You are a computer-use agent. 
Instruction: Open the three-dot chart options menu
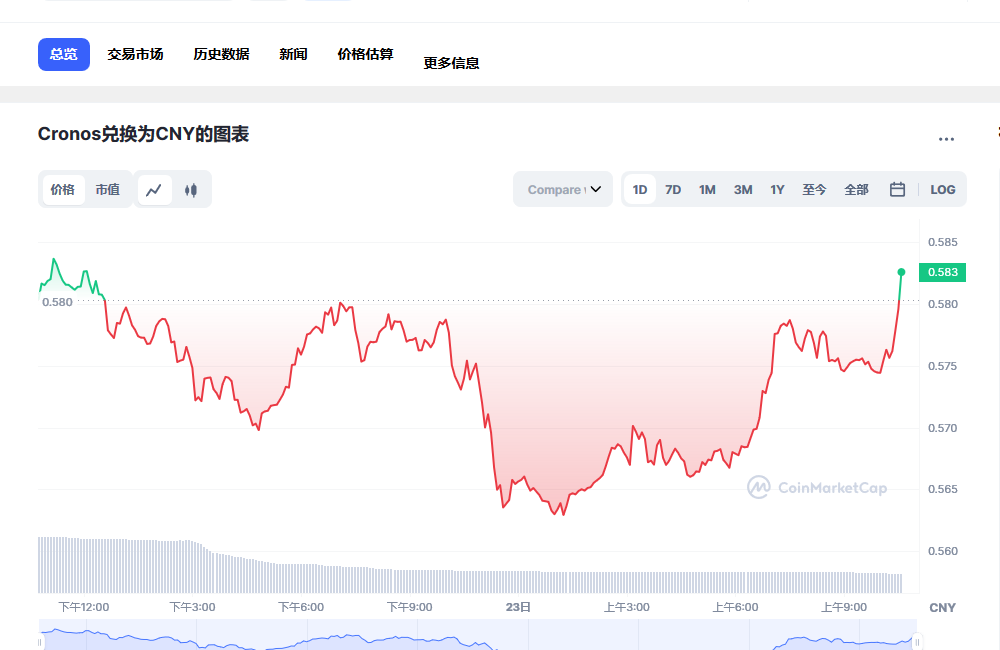(946, 138)
